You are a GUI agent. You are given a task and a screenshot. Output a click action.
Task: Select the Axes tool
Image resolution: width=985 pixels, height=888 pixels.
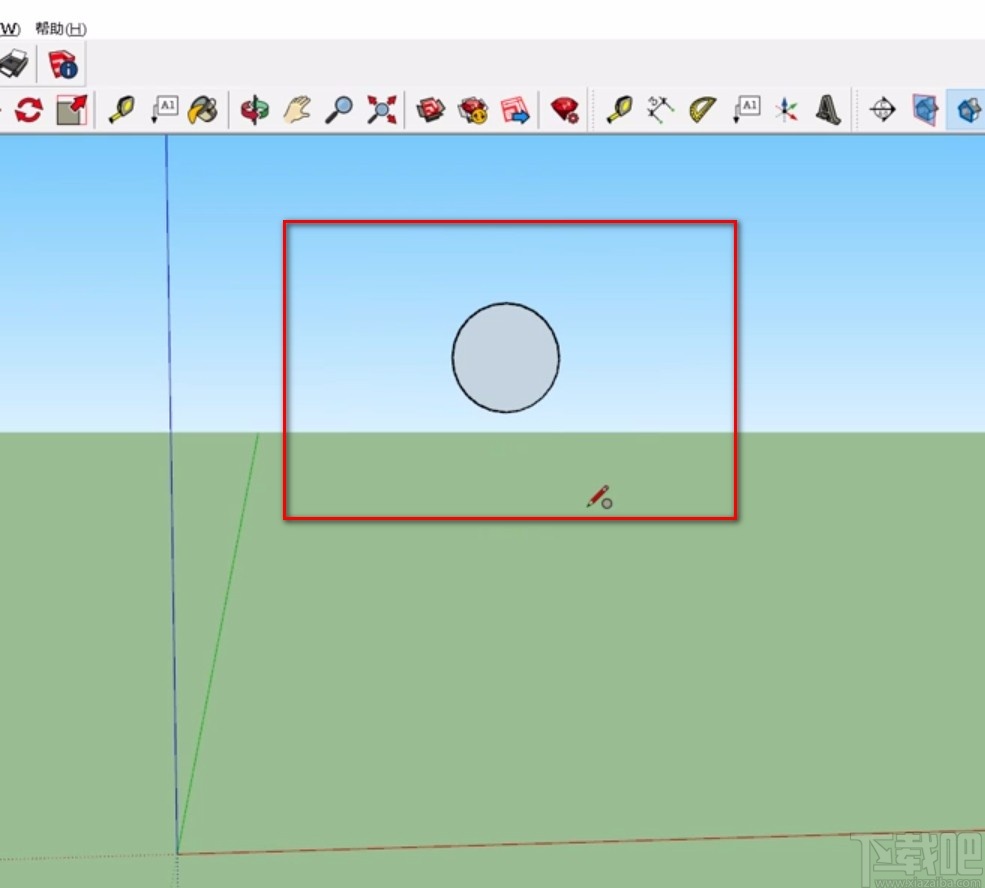(786, 110)
